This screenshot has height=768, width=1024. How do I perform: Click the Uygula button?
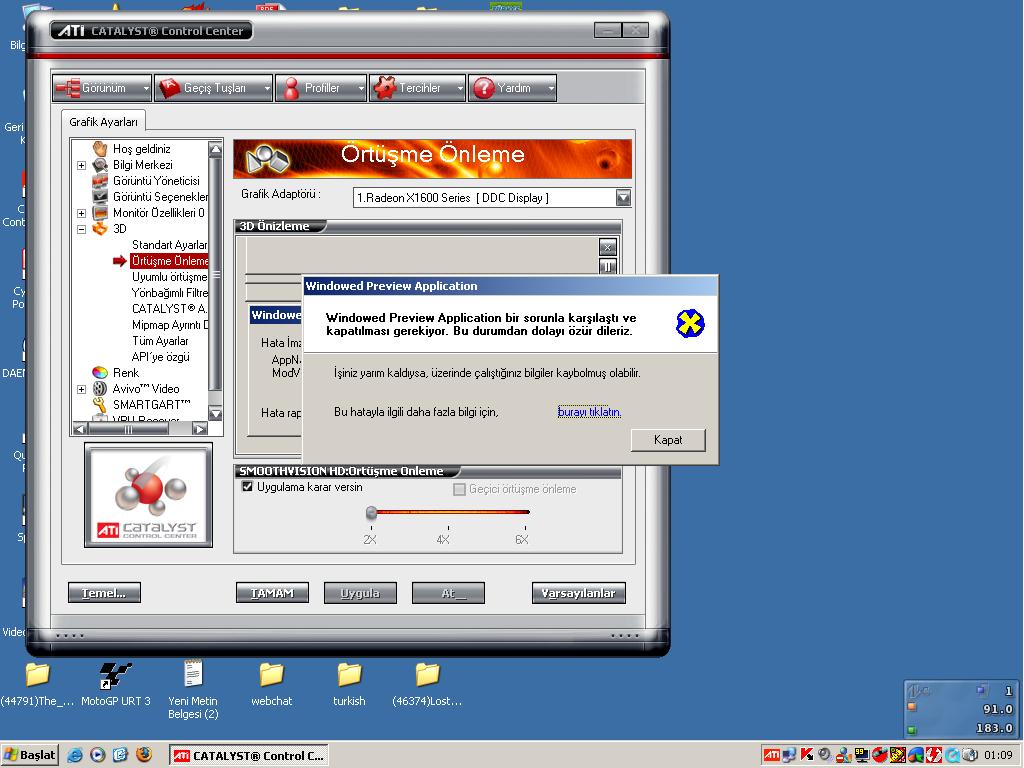(360, 593)
